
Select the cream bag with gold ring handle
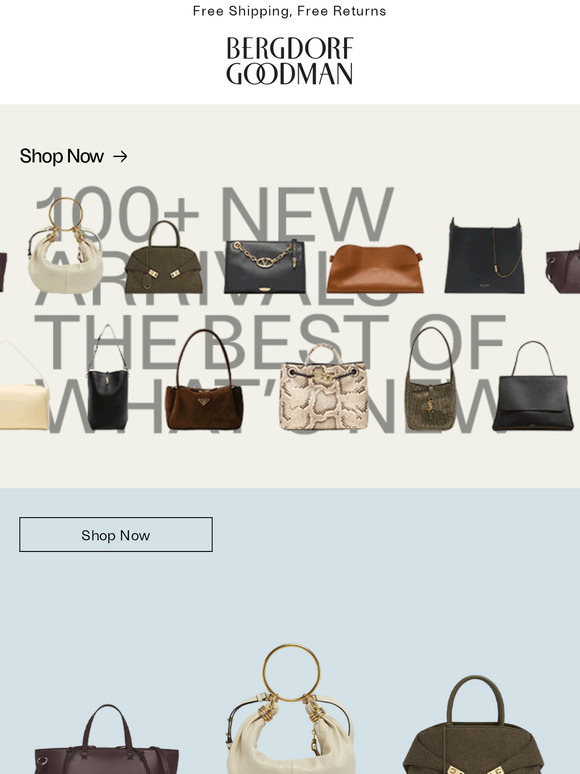pyautogui.click(x=65, y=246)
